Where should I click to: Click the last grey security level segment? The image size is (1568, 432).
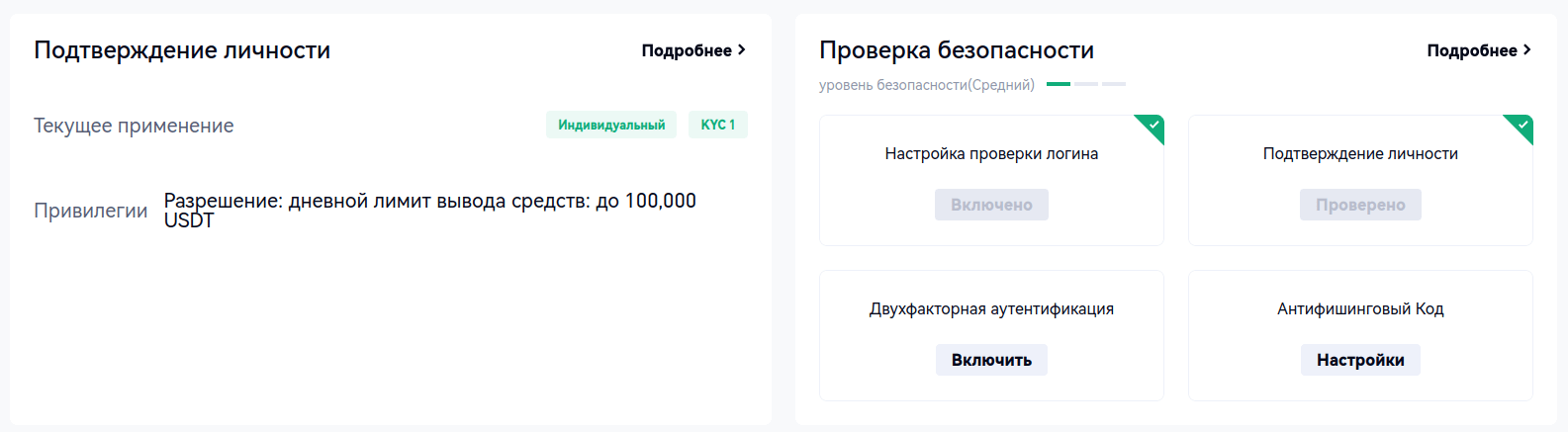[x=1114, y=84]
